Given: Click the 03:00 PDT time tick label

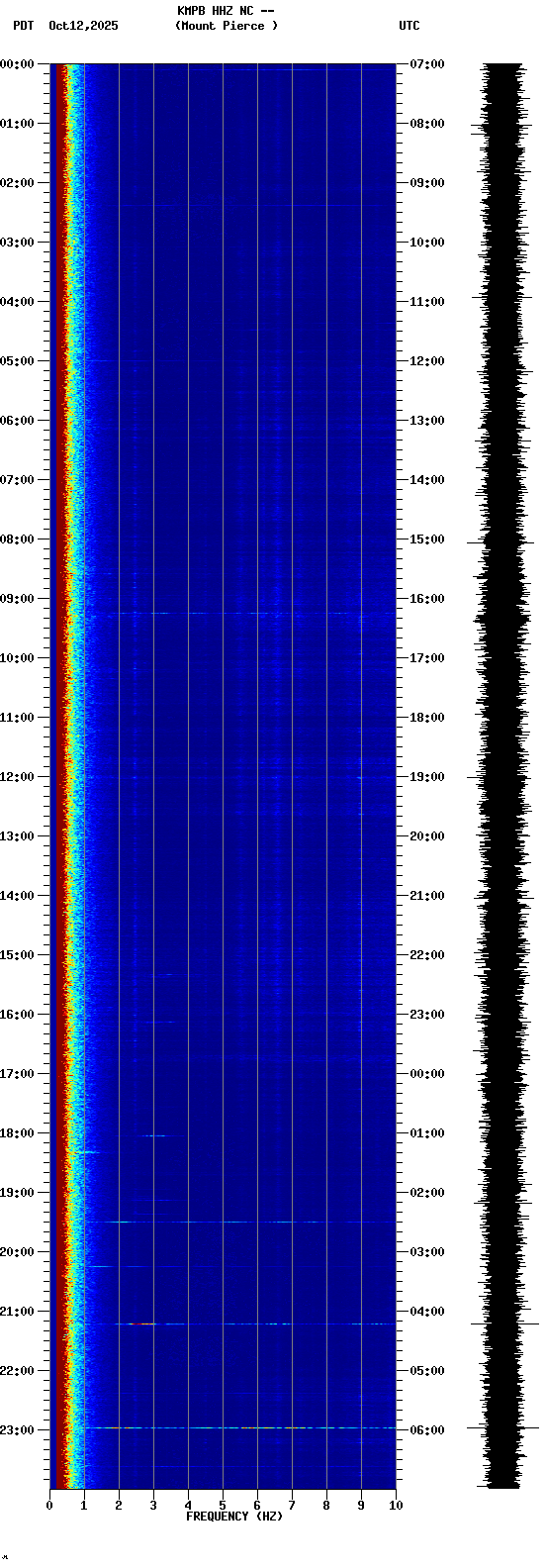Looking at the screenshot, I should click(18, 243).
